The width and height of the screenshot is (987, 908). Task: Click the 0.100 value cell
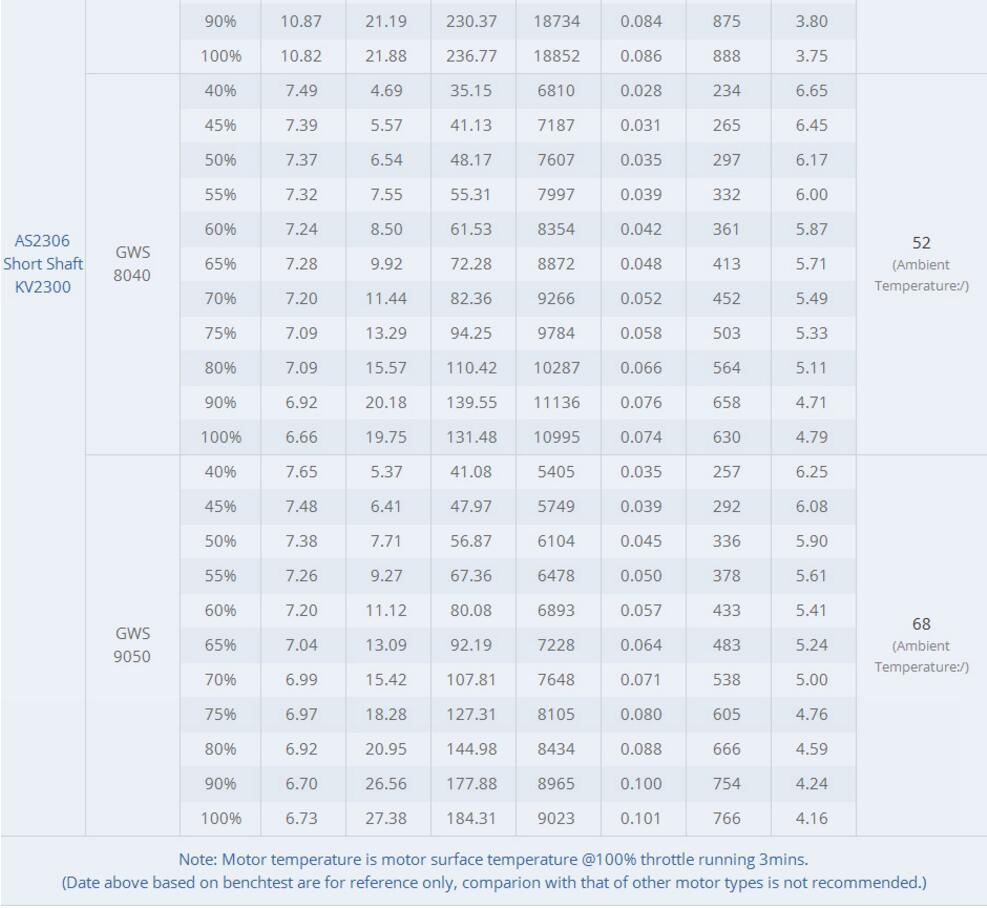click(641, 783)
